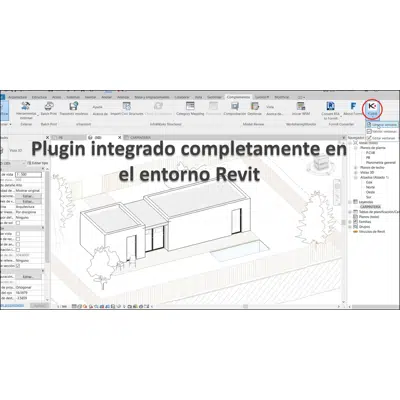The image size is (400, 400).
Task: Select the CARPINTERIA legend in browser
Action: click(x=370, y=207)
